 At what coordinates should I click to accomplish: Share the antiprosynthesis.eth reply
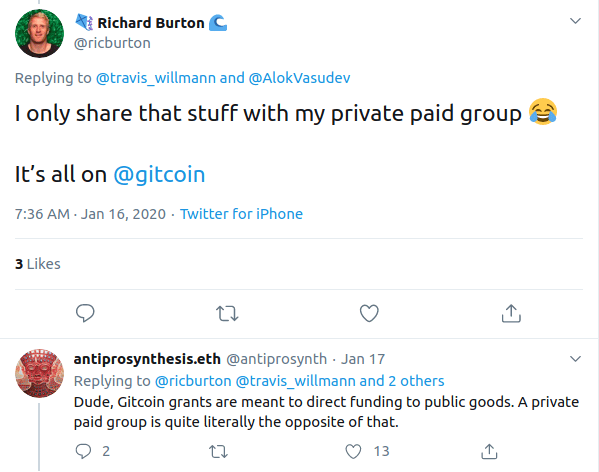(489, 451)
